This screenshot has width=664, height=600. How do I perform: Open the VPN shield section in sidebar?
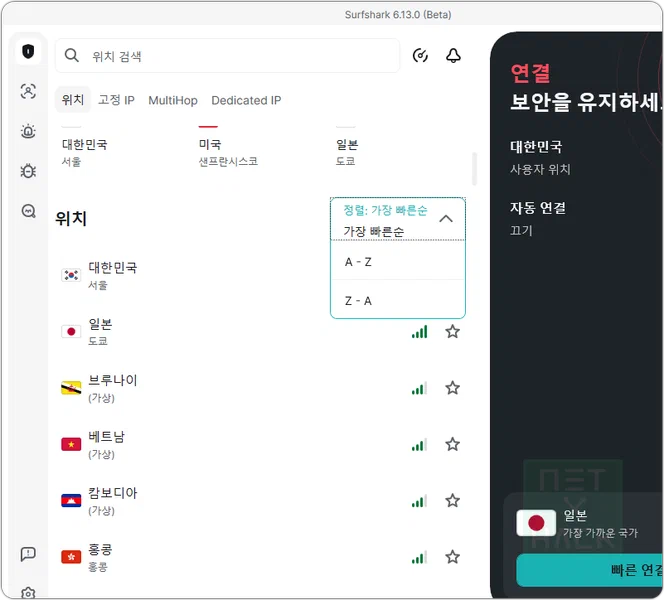coord(28,52)
